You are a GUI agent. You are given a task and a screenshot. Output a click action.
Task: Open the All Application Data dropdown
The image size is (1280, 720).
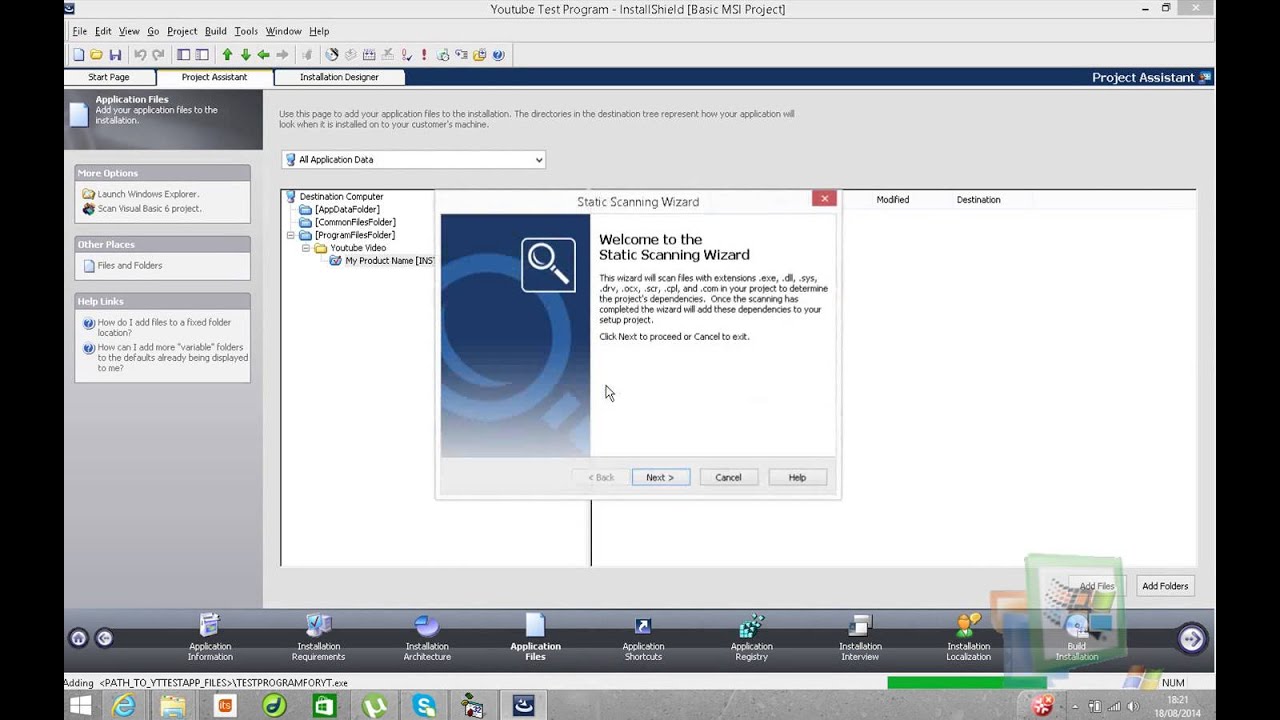[414, 160]
